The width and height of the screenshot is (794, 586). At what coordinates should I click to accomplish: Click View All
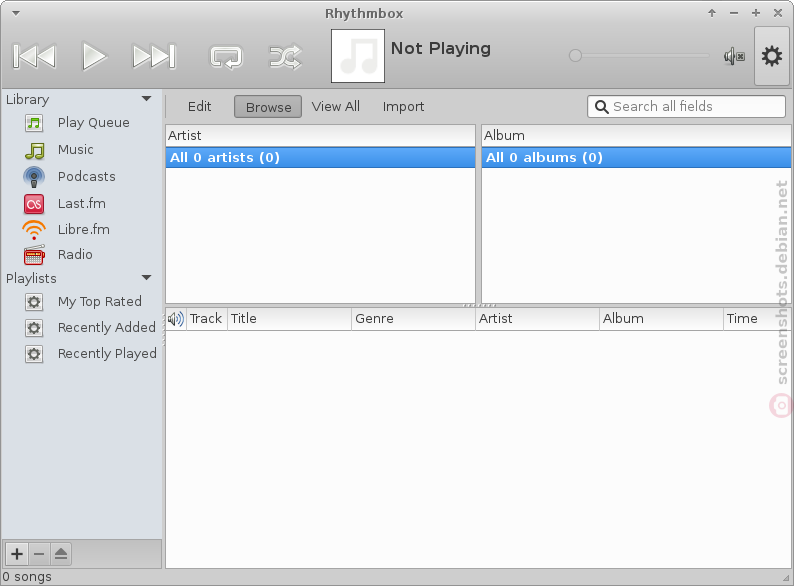(x=335, y=106)
